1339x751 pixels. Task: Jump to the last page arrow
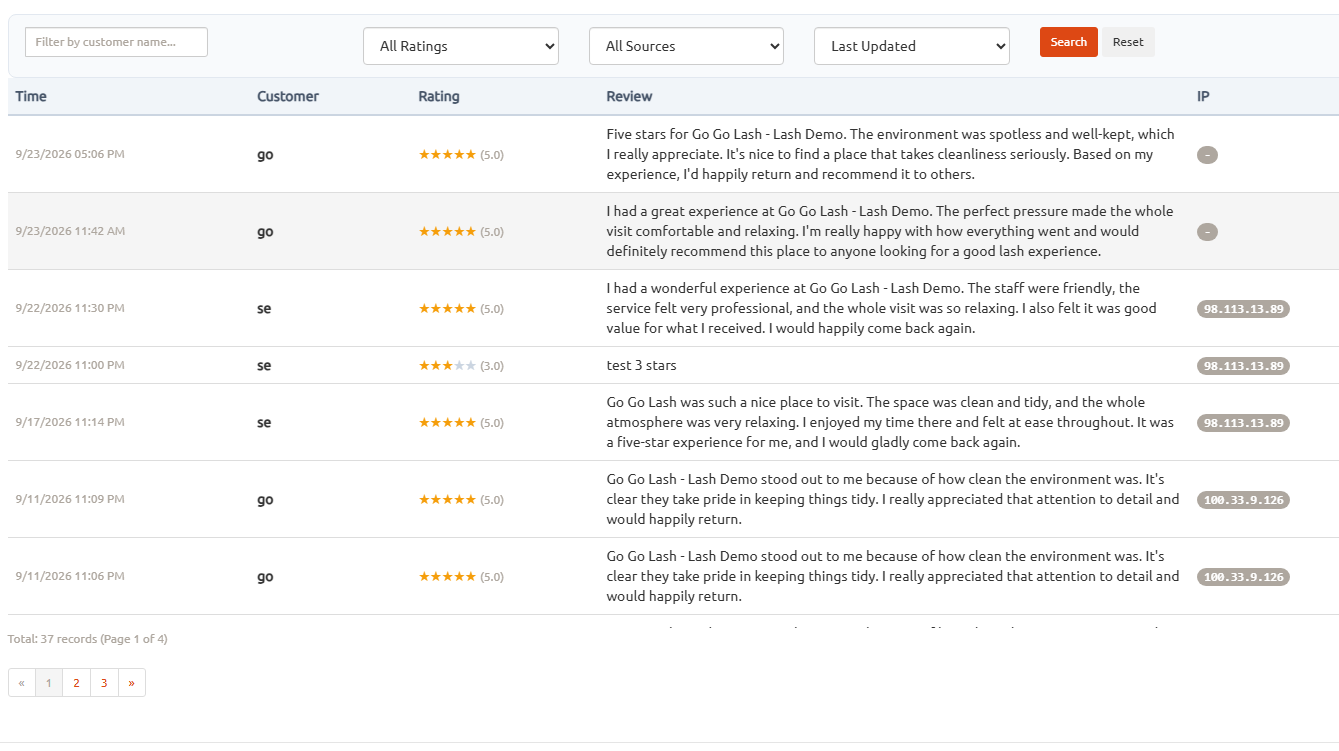pos(132,683)
